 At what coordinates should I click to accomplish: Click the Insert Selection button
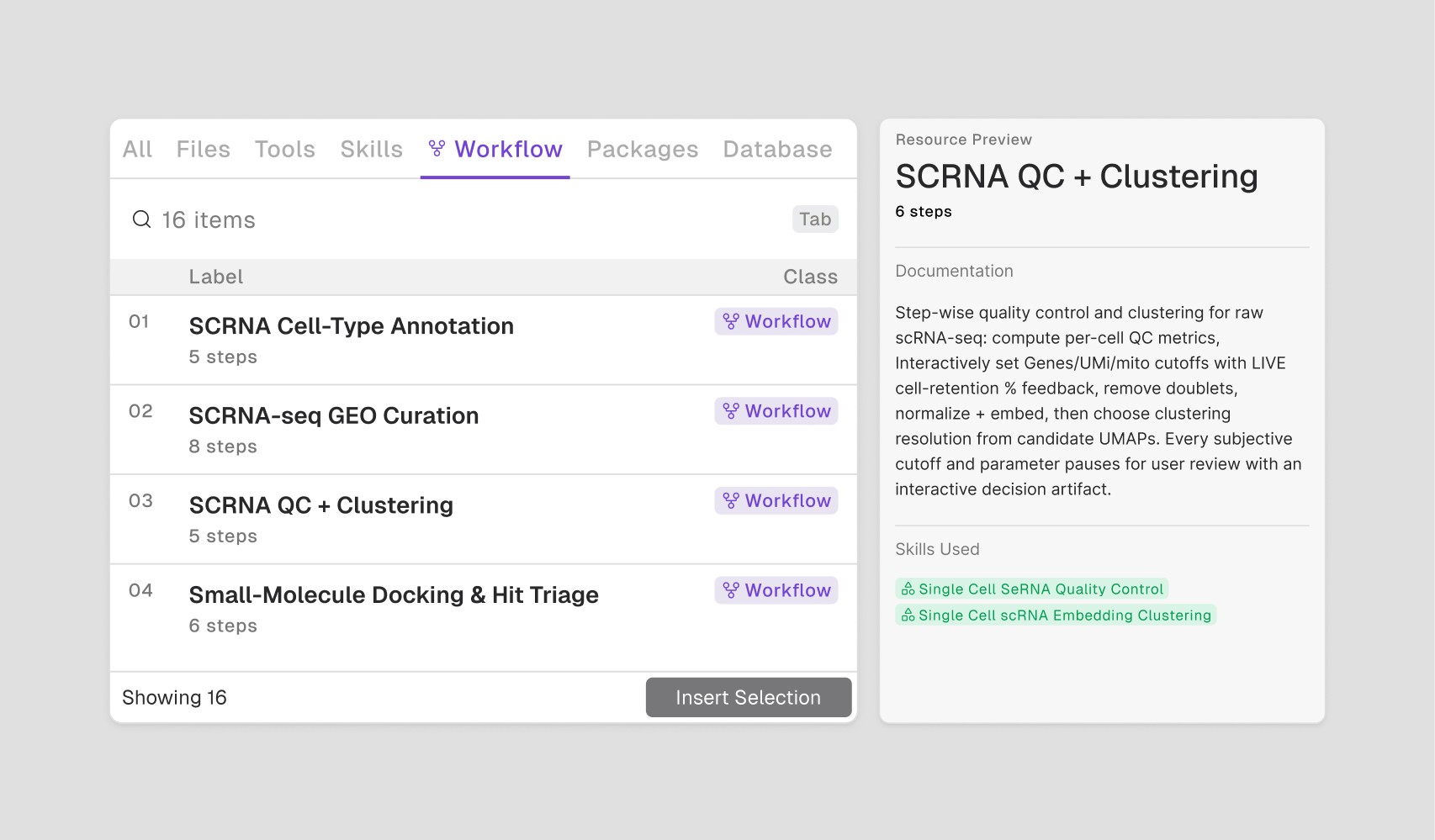[749, 697]
